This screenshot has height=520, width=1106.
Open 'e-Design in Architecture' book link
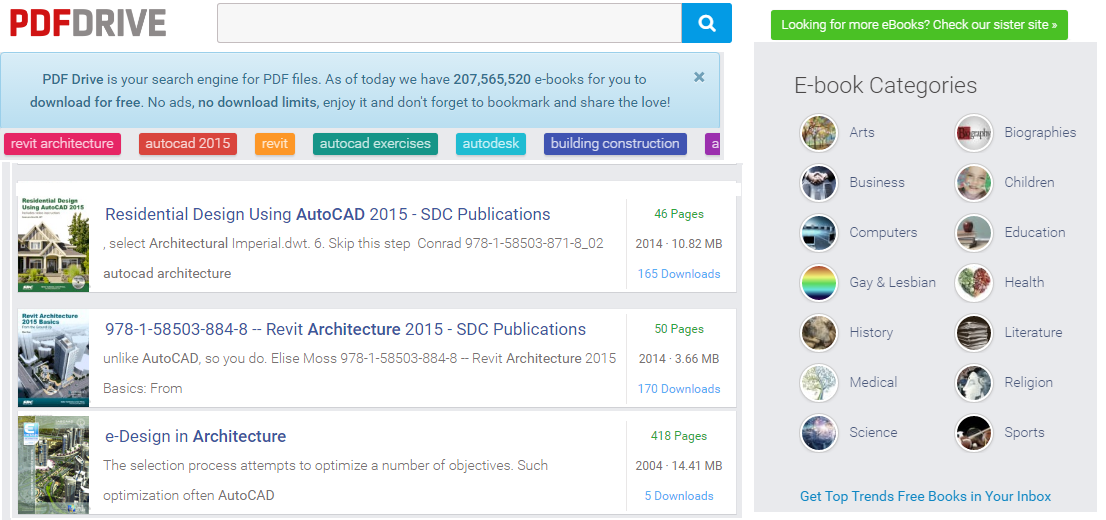tap(195, 436)
